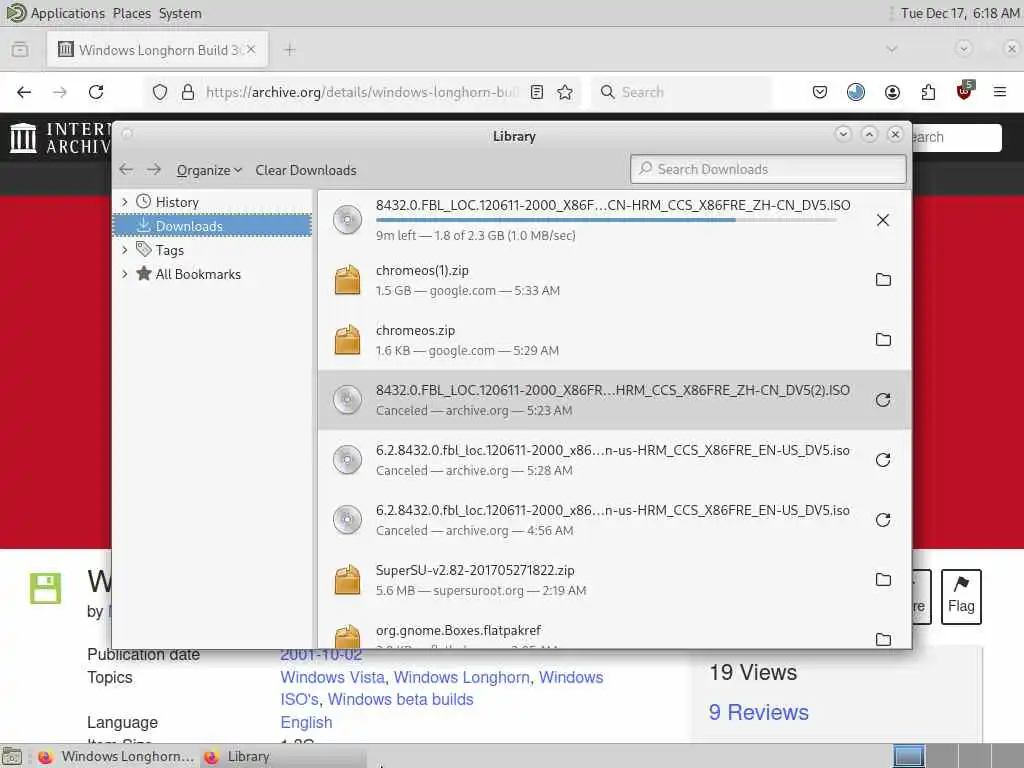The width and height of the screenshot is (1024, 768).
Task: Open the Windows Longhorn topic link
Action: (x=462, y=677)
